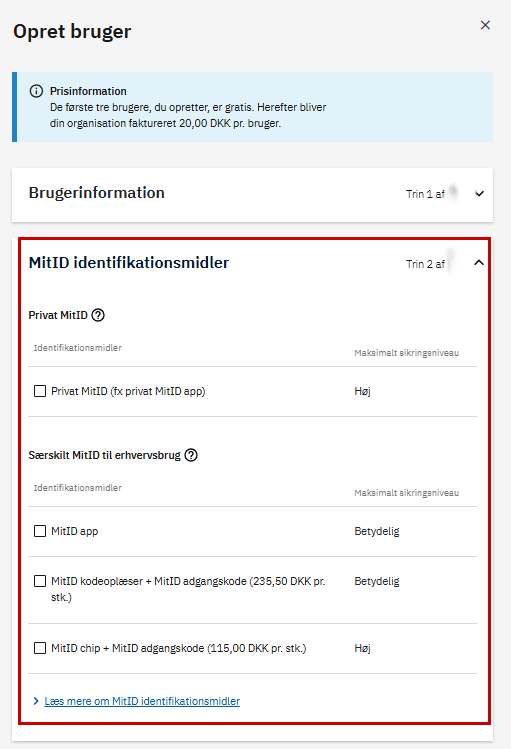Click the MitID app label text
Image resolution: width=511 pixels, height=749 pixels.
click(75, 531)
